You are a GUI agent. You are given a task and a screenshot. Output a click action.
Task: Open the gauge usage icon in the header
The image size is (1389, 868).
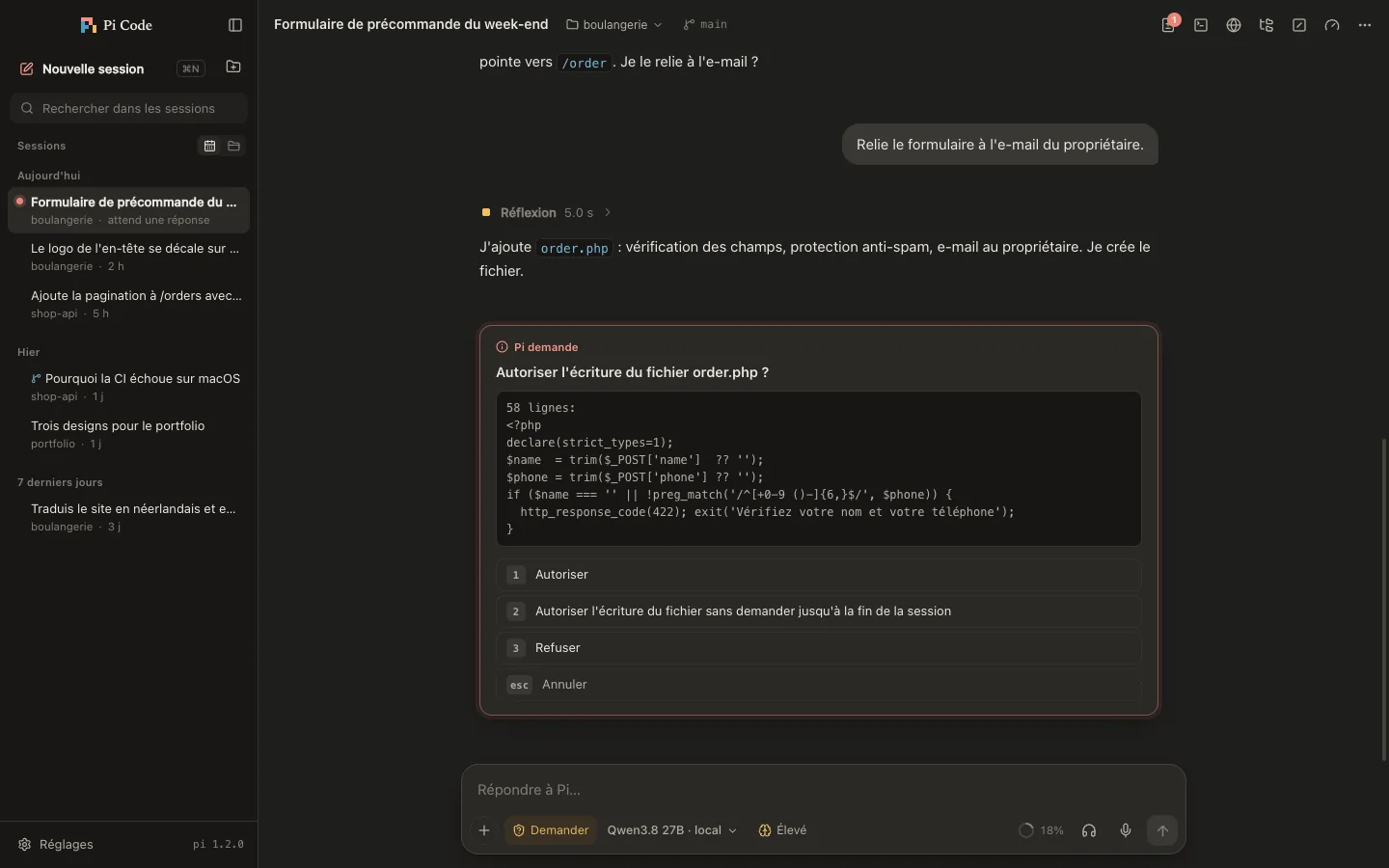pos(1332,25)
